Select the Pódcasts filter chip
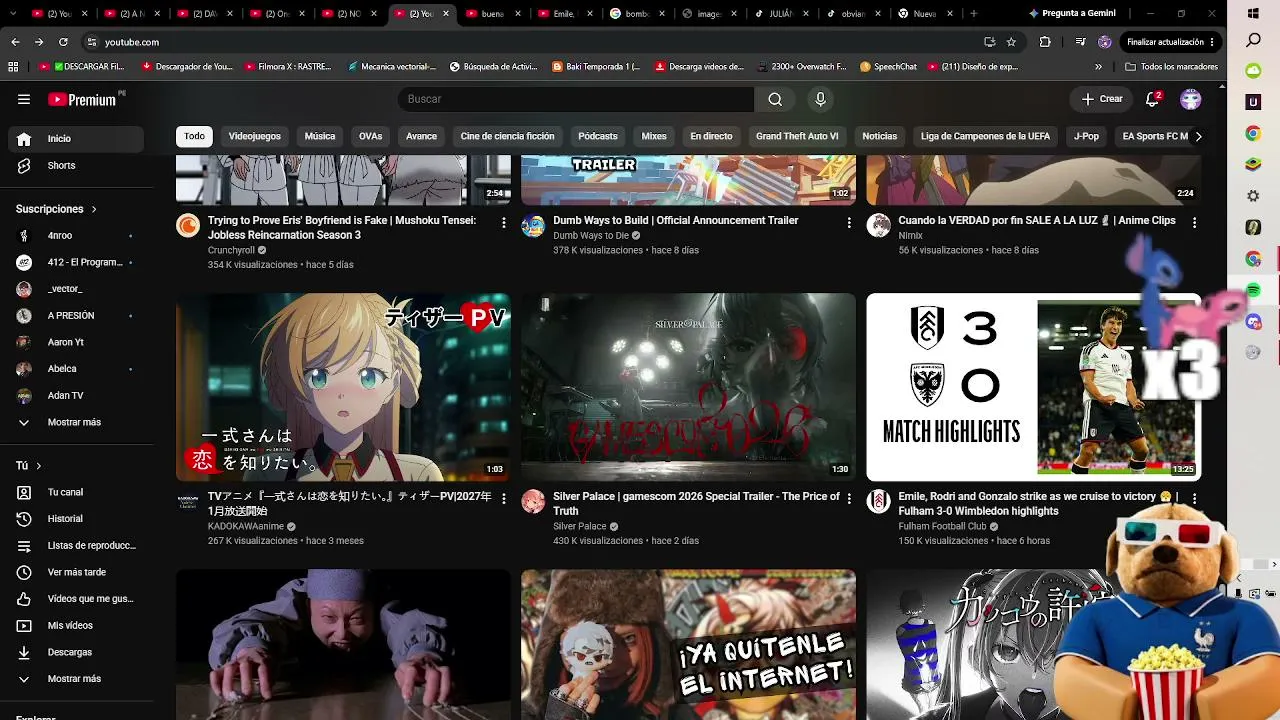 (598, 136)
